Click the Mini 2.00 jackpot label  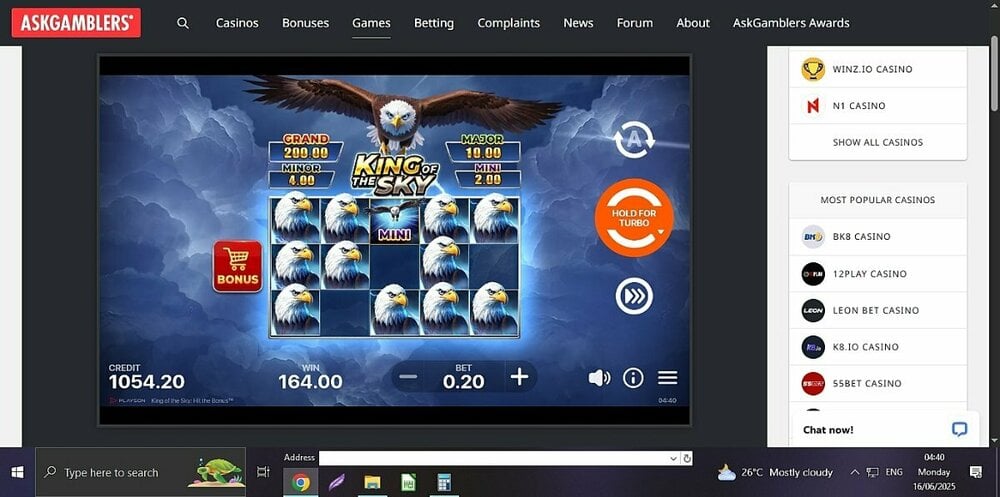tap(487, 175)
